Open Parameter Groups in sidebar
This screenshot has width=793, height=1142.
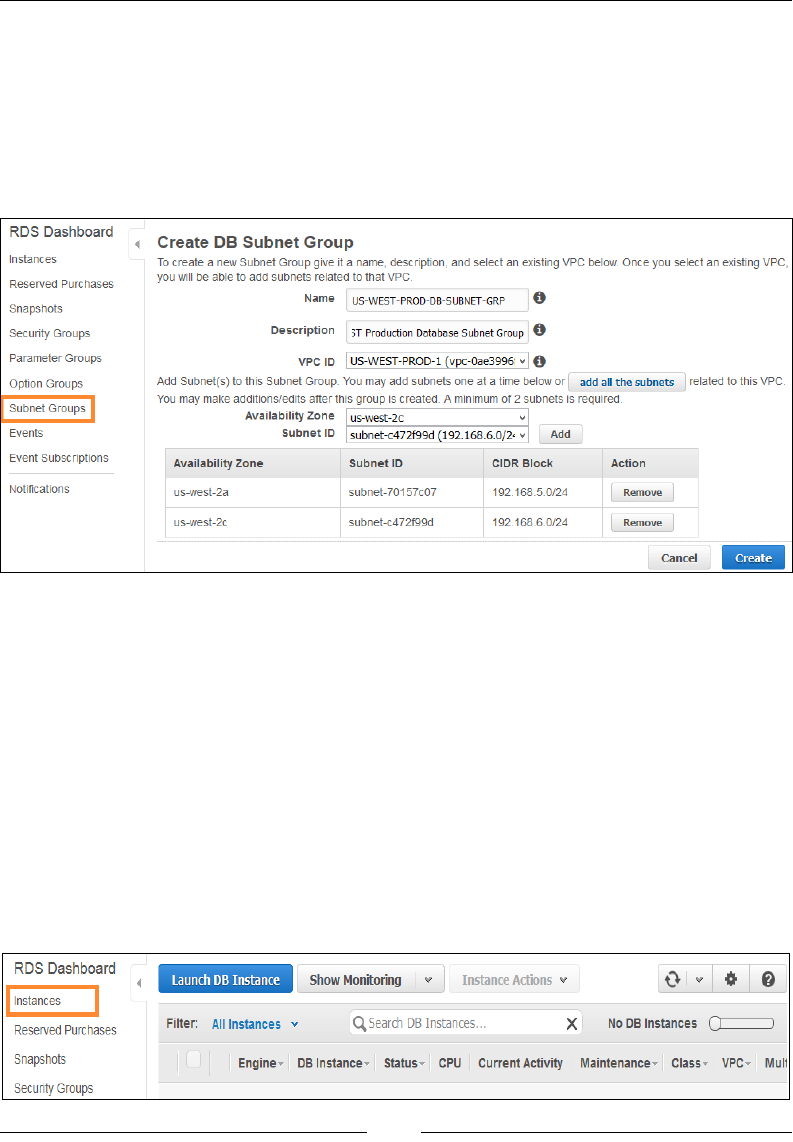coord(55,358)
